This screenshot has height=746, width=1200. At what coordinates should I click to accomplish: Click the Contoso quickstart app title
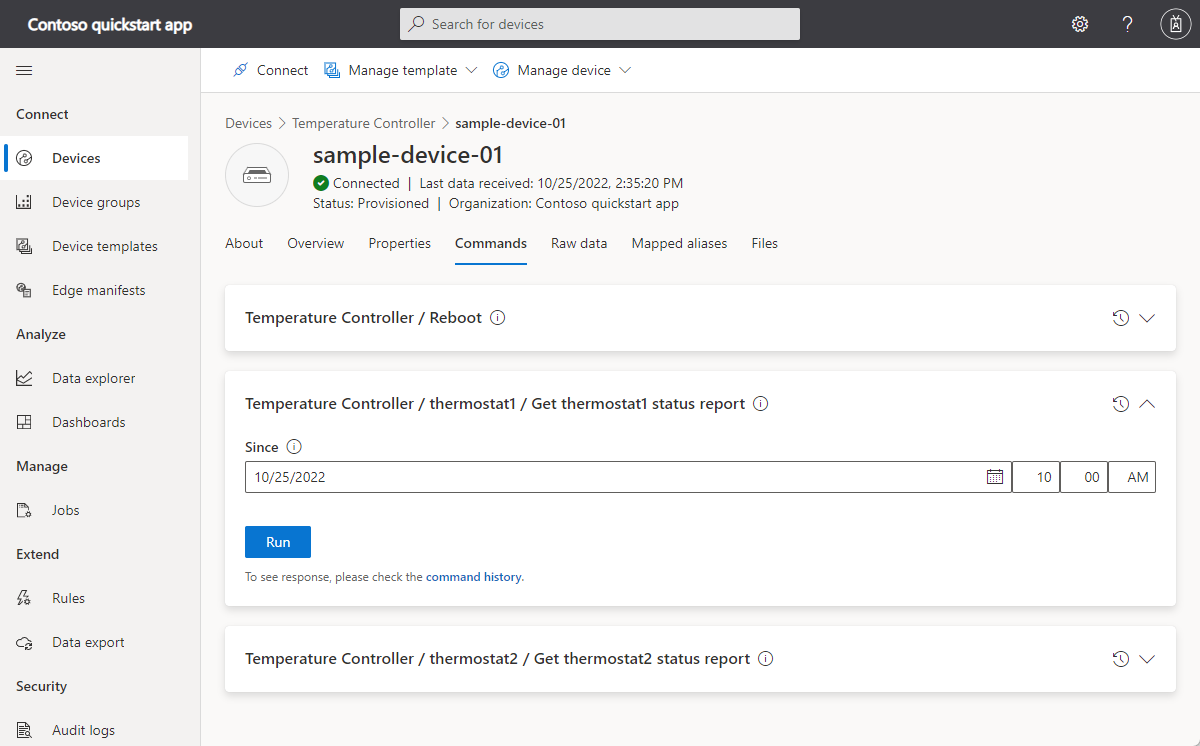click(x=110, y=25)
